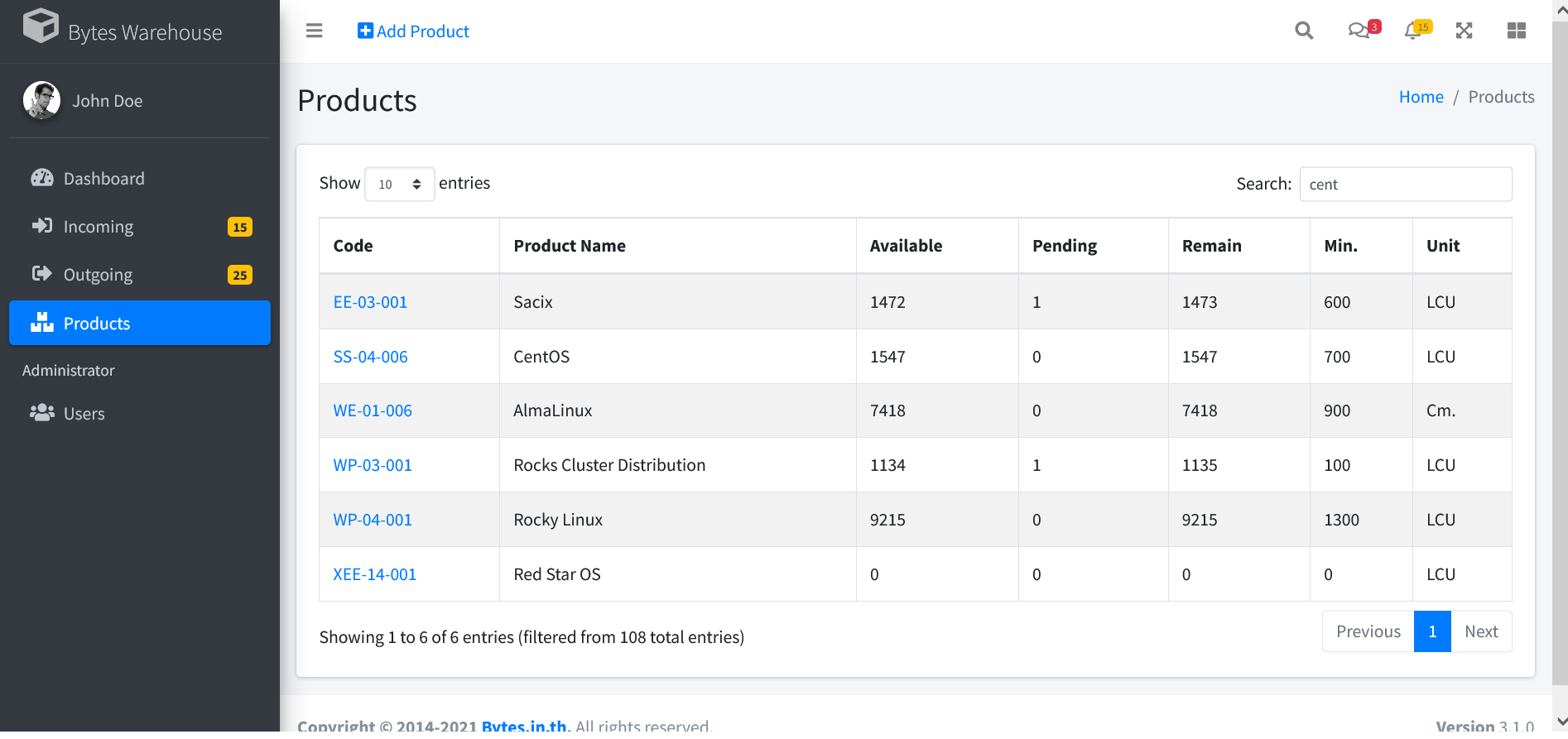Viewport: 1568px width, 739px height.
Task: Click the scrollbar down arrow
Action: click(x=1561, y=721)
